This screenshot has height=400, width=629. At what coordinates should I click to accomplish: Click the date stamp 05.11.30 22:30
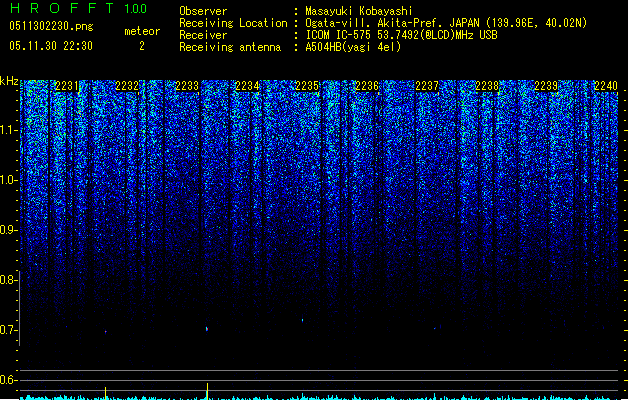(x=51, y=46)
